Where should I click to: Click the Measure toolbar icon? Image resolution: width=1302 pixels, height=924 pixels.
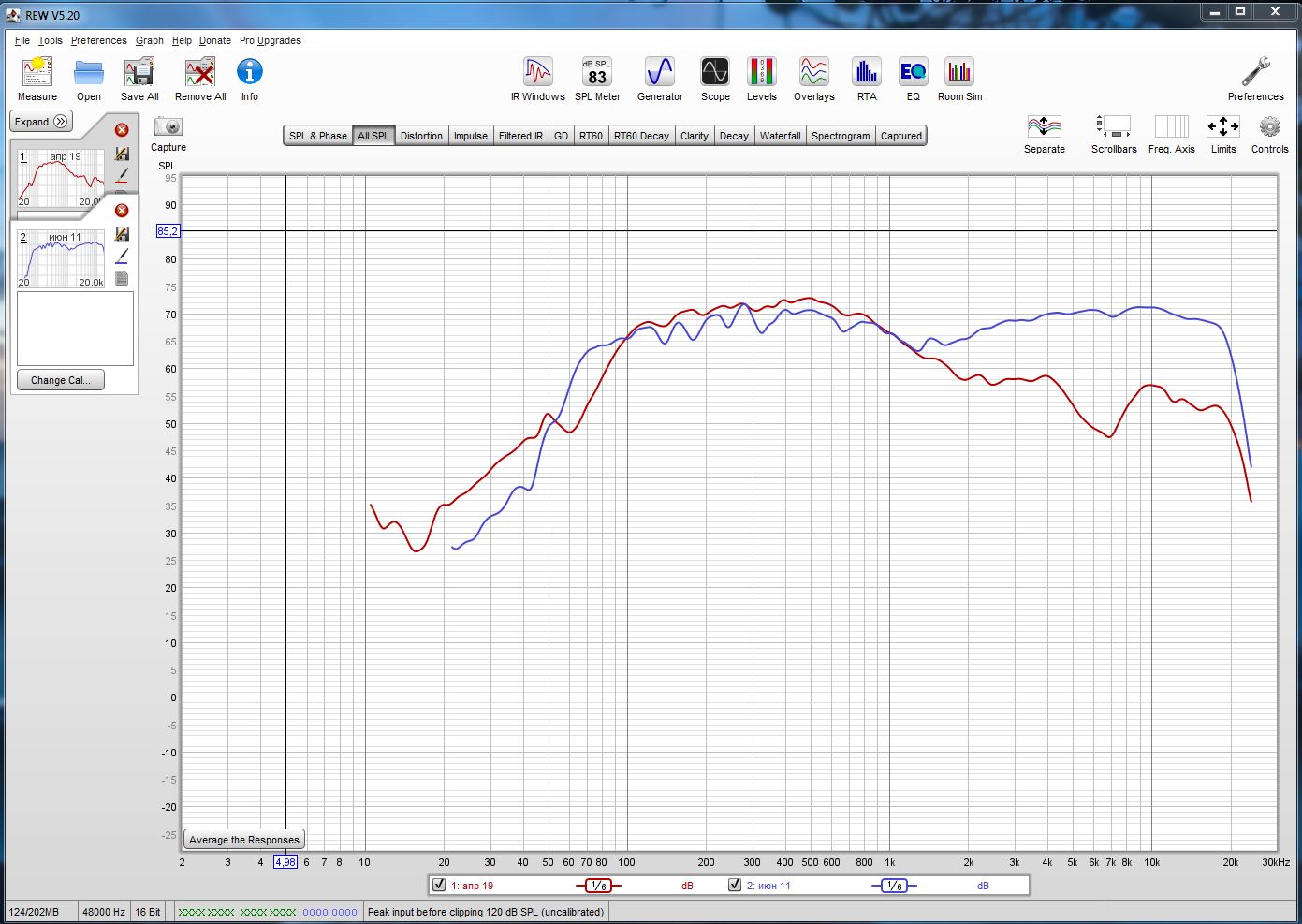(x=37, y=74)
